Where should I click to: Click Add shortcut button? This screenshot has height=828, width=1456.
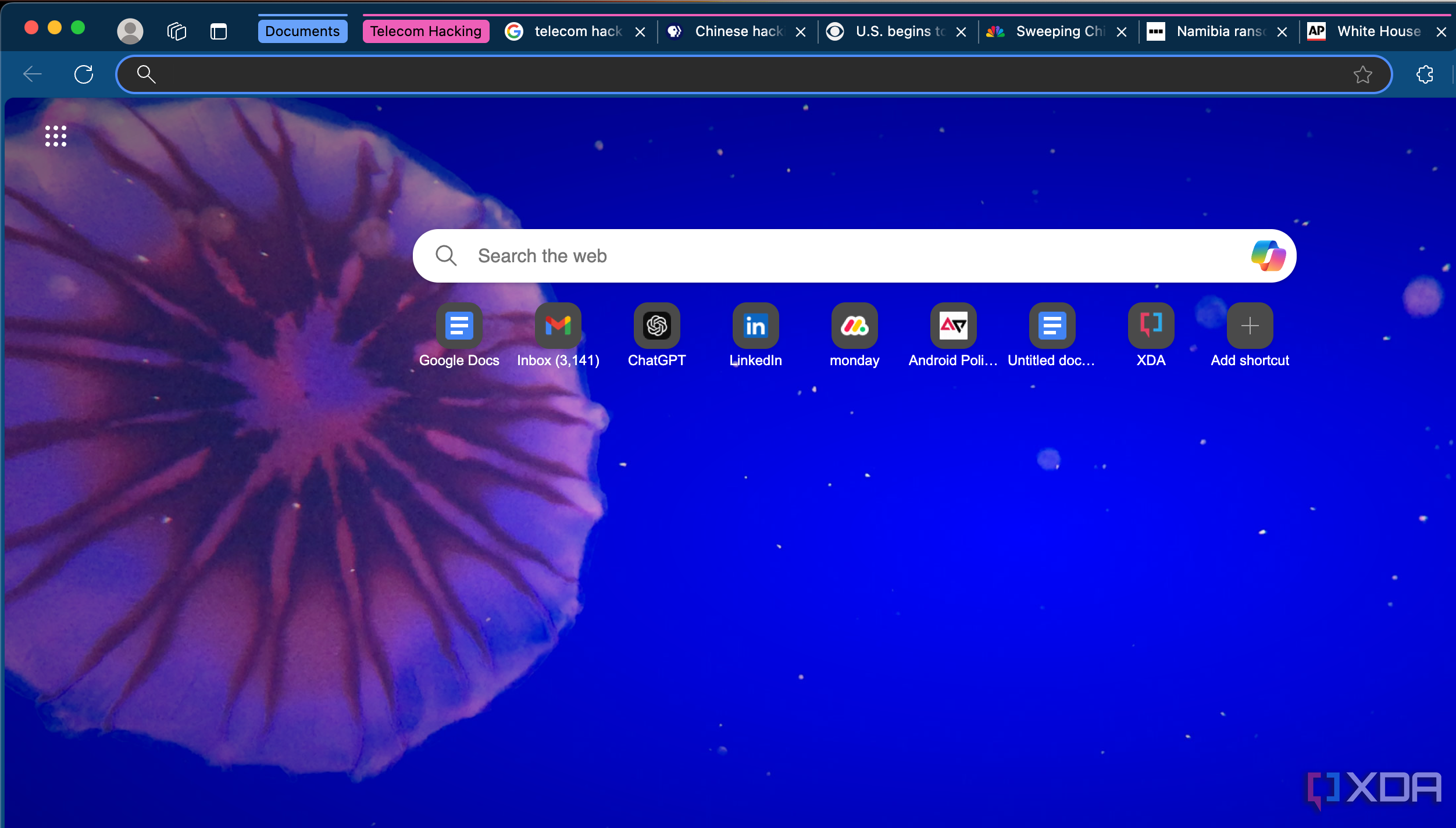tap(1249, 325)
